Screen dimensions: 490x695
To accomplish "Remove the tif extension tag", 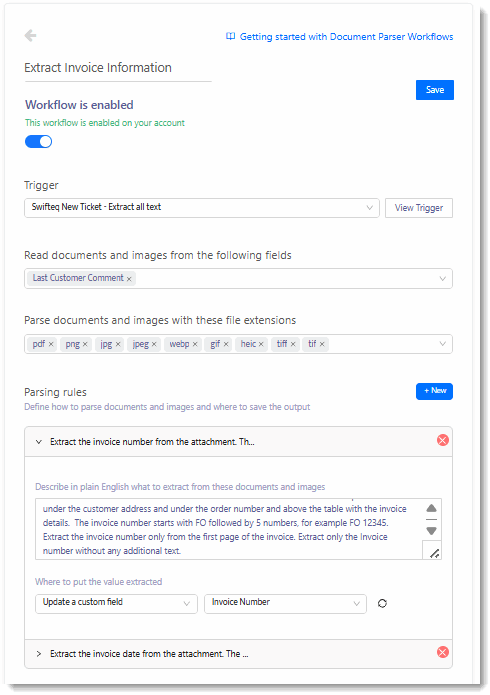I will pos(322,344).
